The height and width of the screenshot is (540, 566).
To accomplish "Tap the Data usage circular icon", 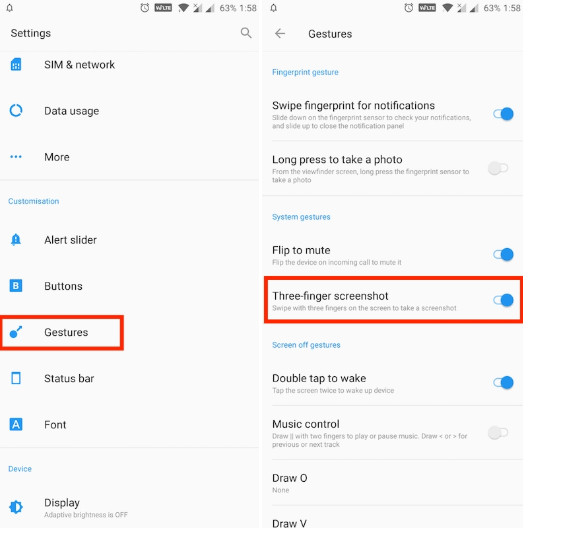I will coord(16,110).
